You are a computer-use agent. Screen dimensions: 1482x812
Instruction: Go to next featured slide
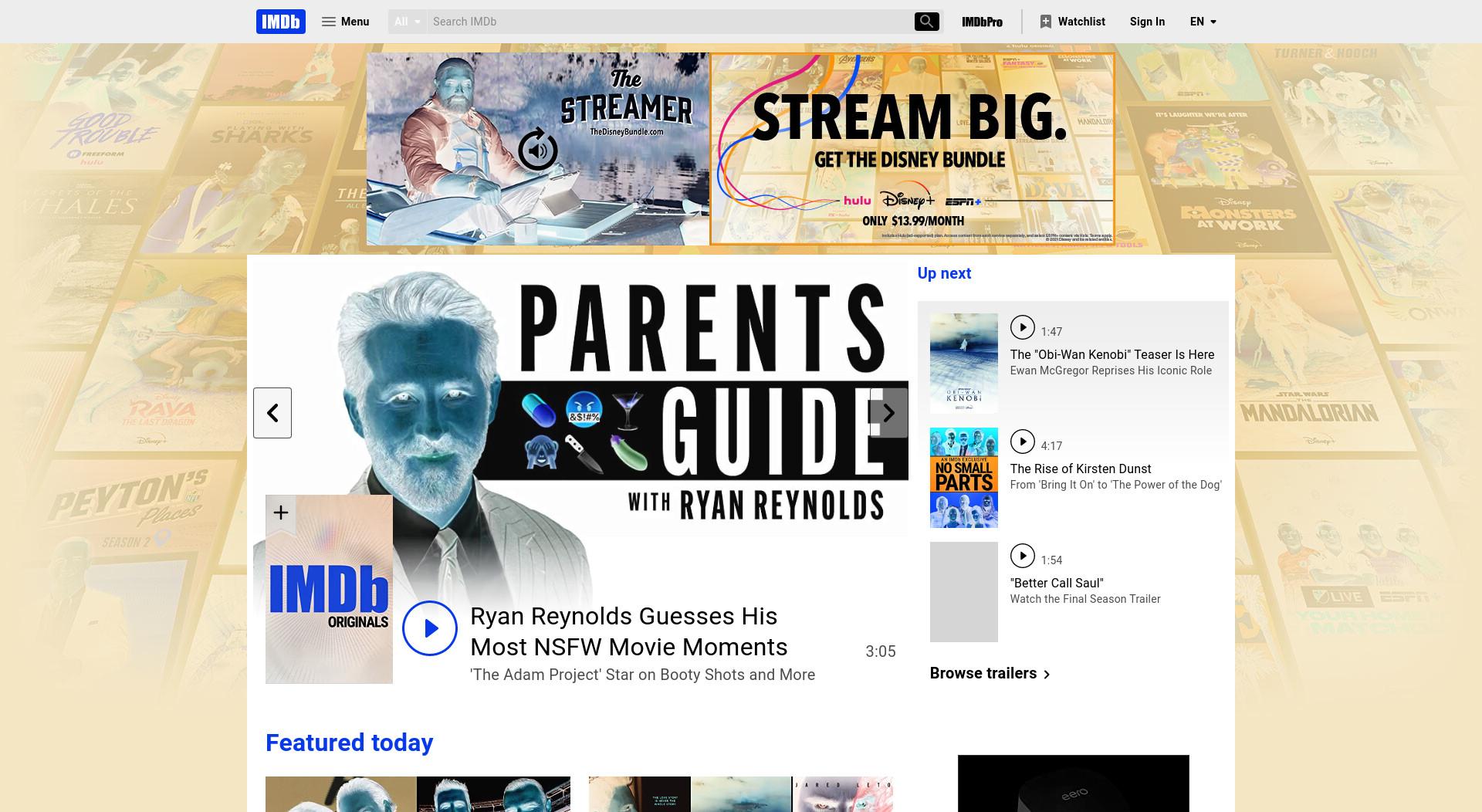pos(888,413)
